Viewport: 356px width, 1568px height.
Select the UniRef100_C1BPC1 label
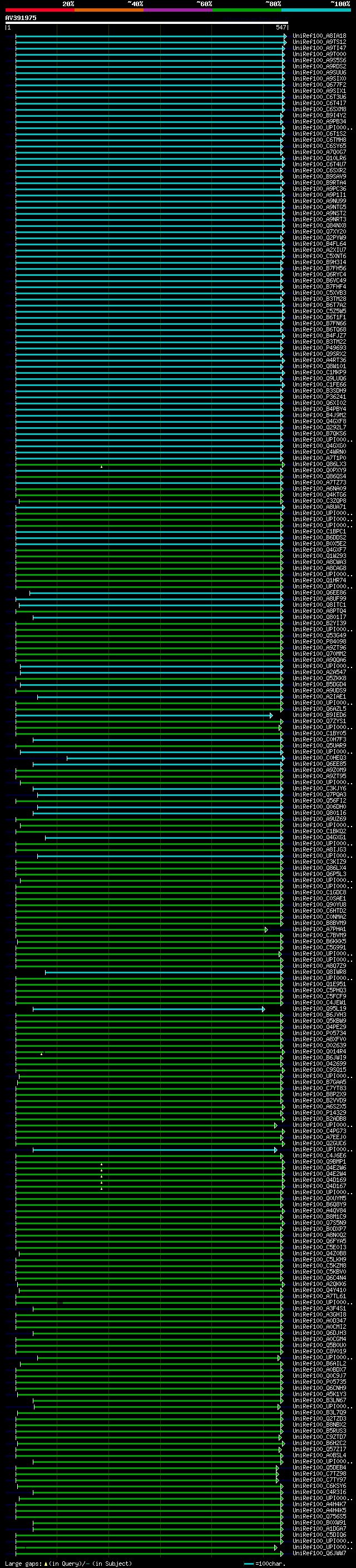(x=319, y=531)
